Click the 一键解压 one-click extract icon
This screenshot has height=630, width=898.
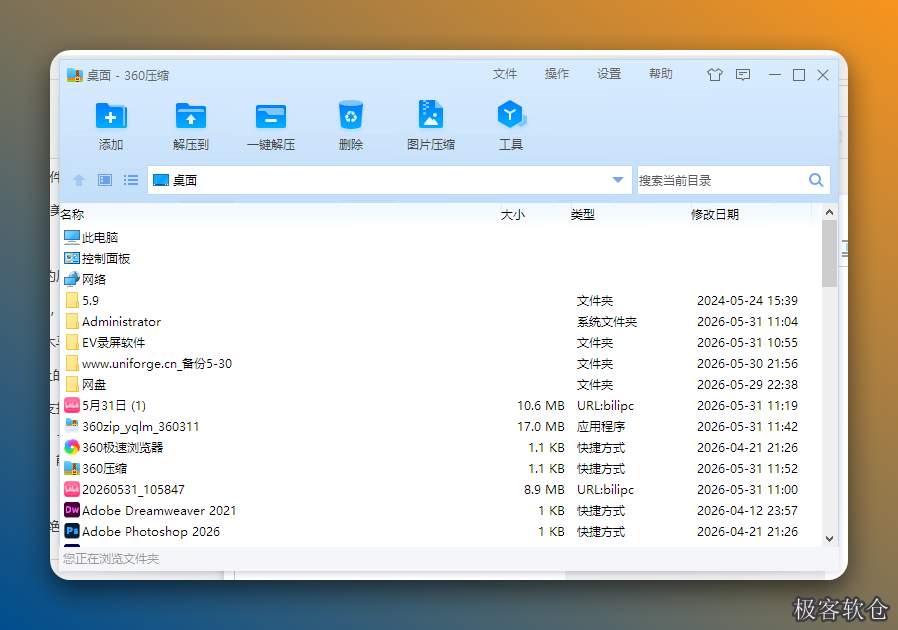(x=271, y=117)
